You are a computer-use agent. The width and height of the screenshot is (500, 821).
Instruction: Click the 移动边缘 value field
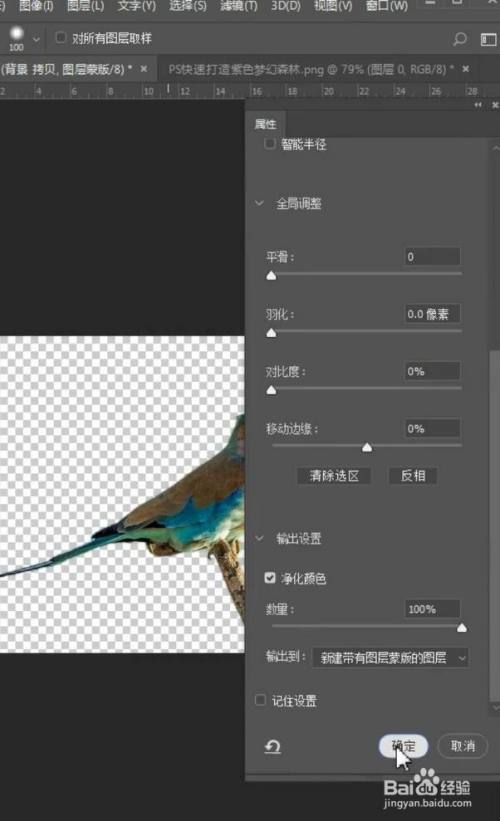[x=432, y=428]
